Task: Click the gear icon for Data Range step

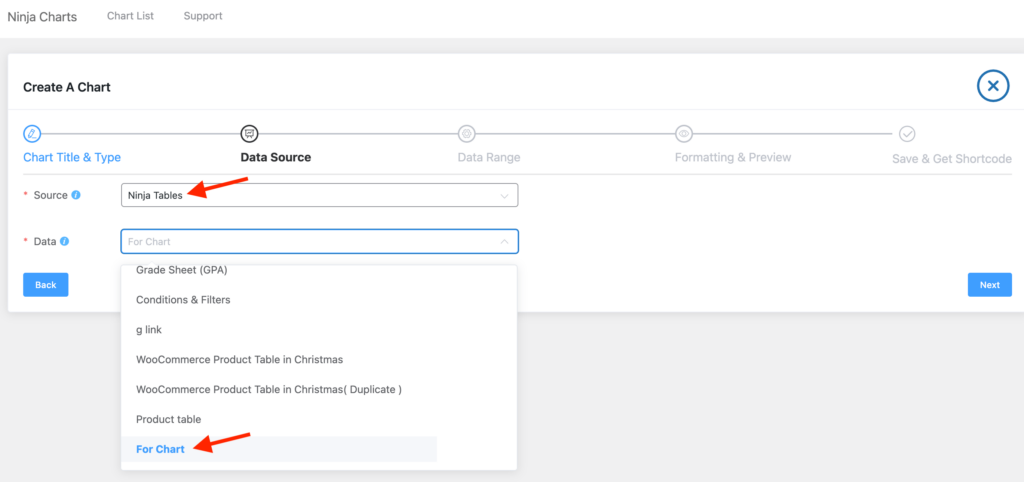Action: coord(466,134)
